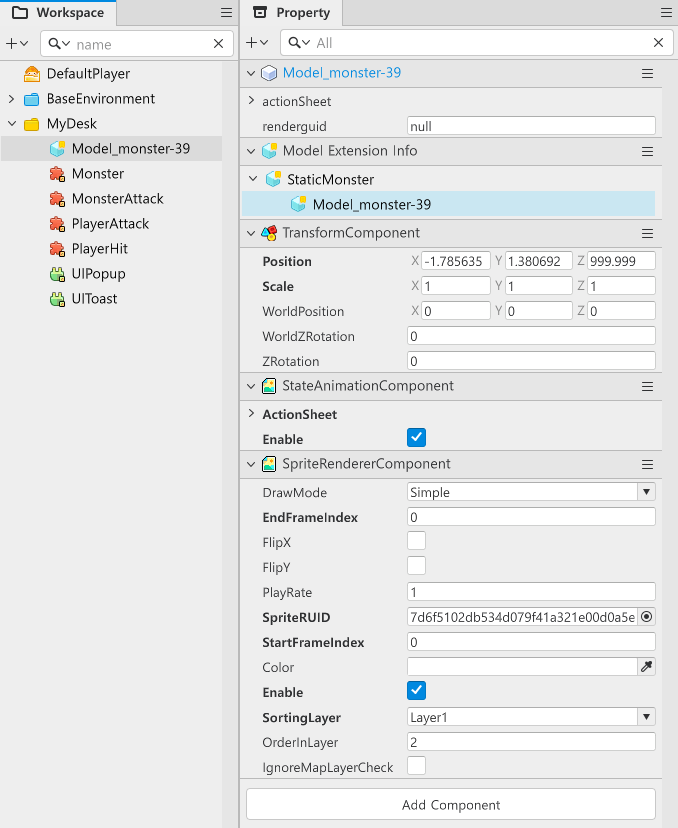Enable the IgnoreMapLayerCheck checkbox

tap(417, 766)
